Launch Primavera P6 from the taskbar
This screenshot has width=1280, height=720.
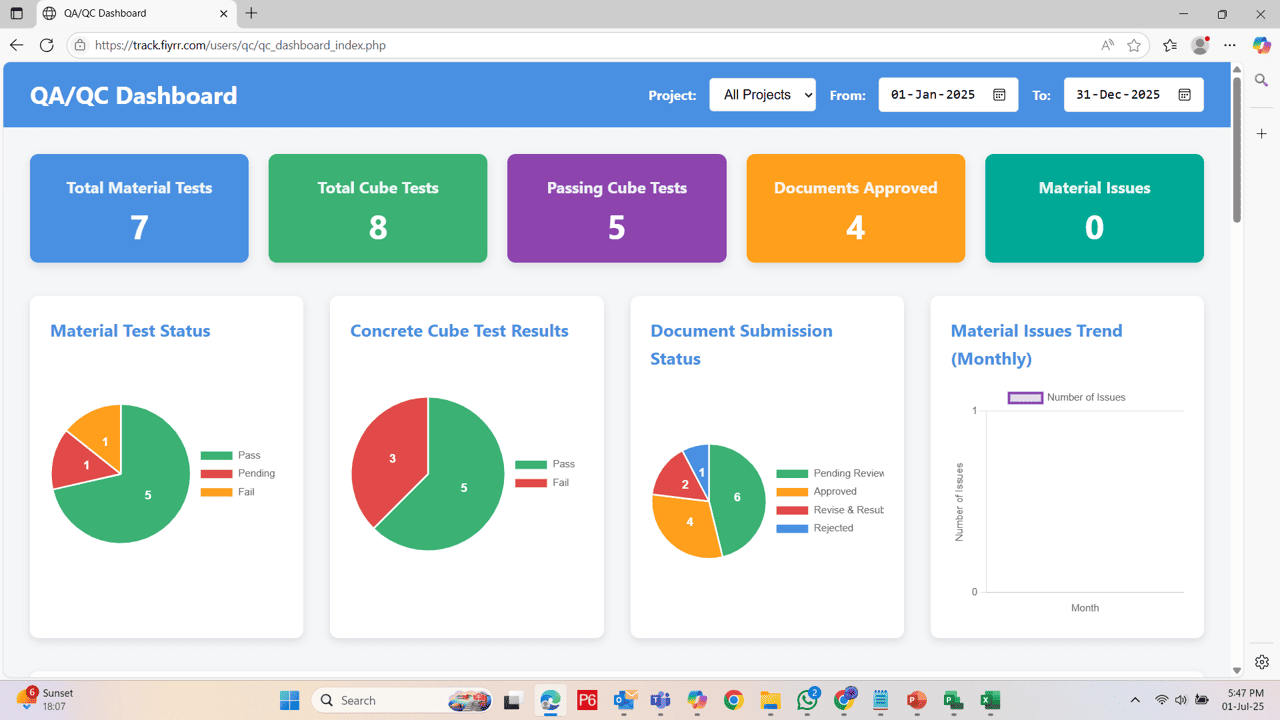click(x=586, y=700)
